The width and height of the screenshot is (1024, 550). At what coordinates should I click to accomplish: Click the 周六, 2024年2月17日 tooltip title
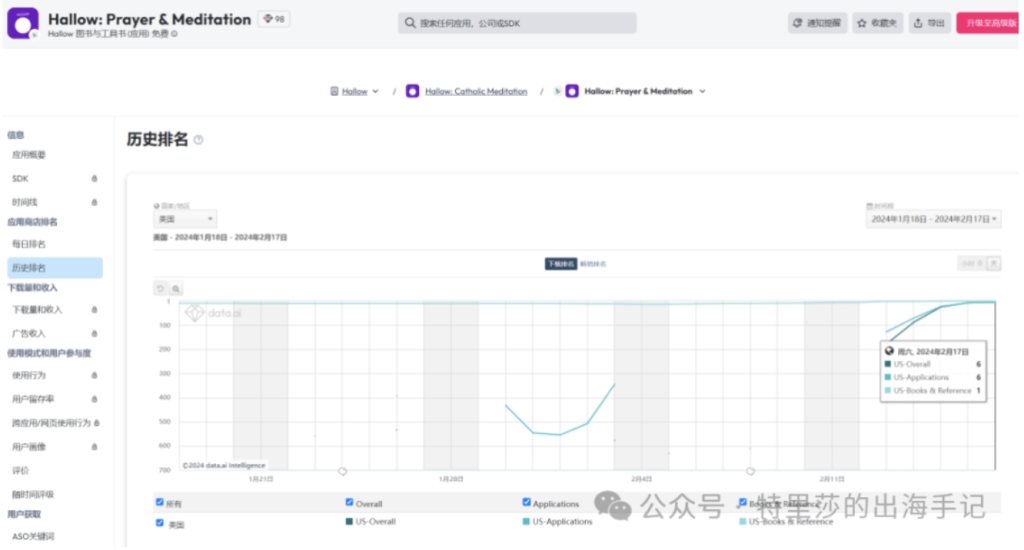[933, 351]
